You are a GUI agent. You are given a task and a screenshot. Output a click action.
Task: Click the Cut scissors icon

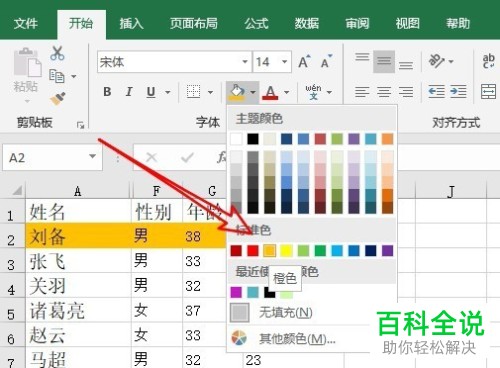tap(57, 53)
